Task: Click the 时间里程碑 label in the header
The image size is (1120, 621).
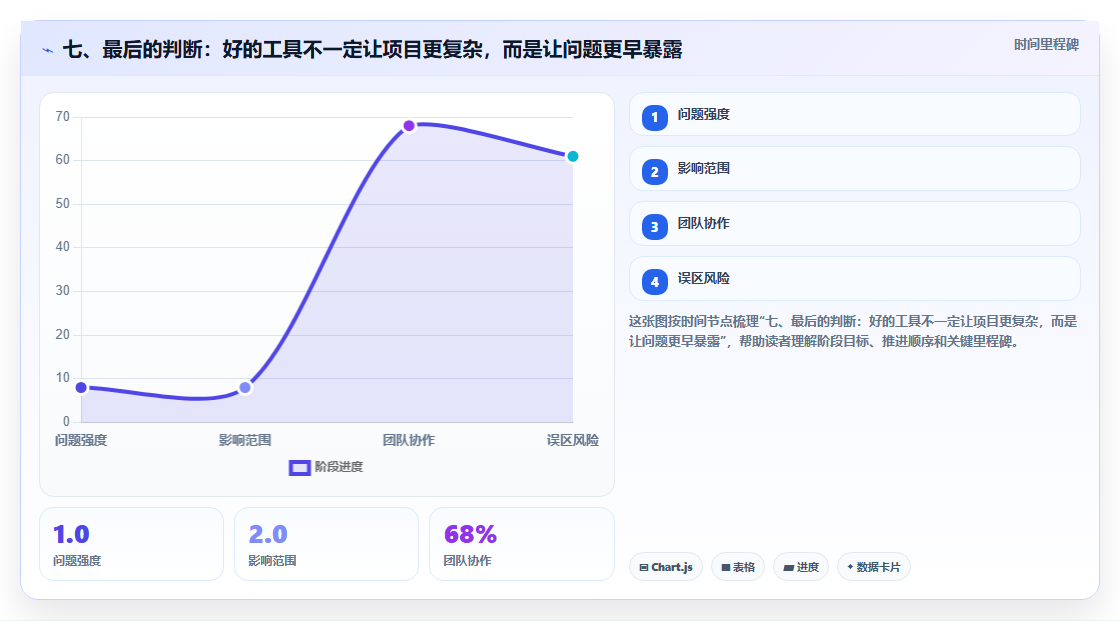Action: [1046, 44]
